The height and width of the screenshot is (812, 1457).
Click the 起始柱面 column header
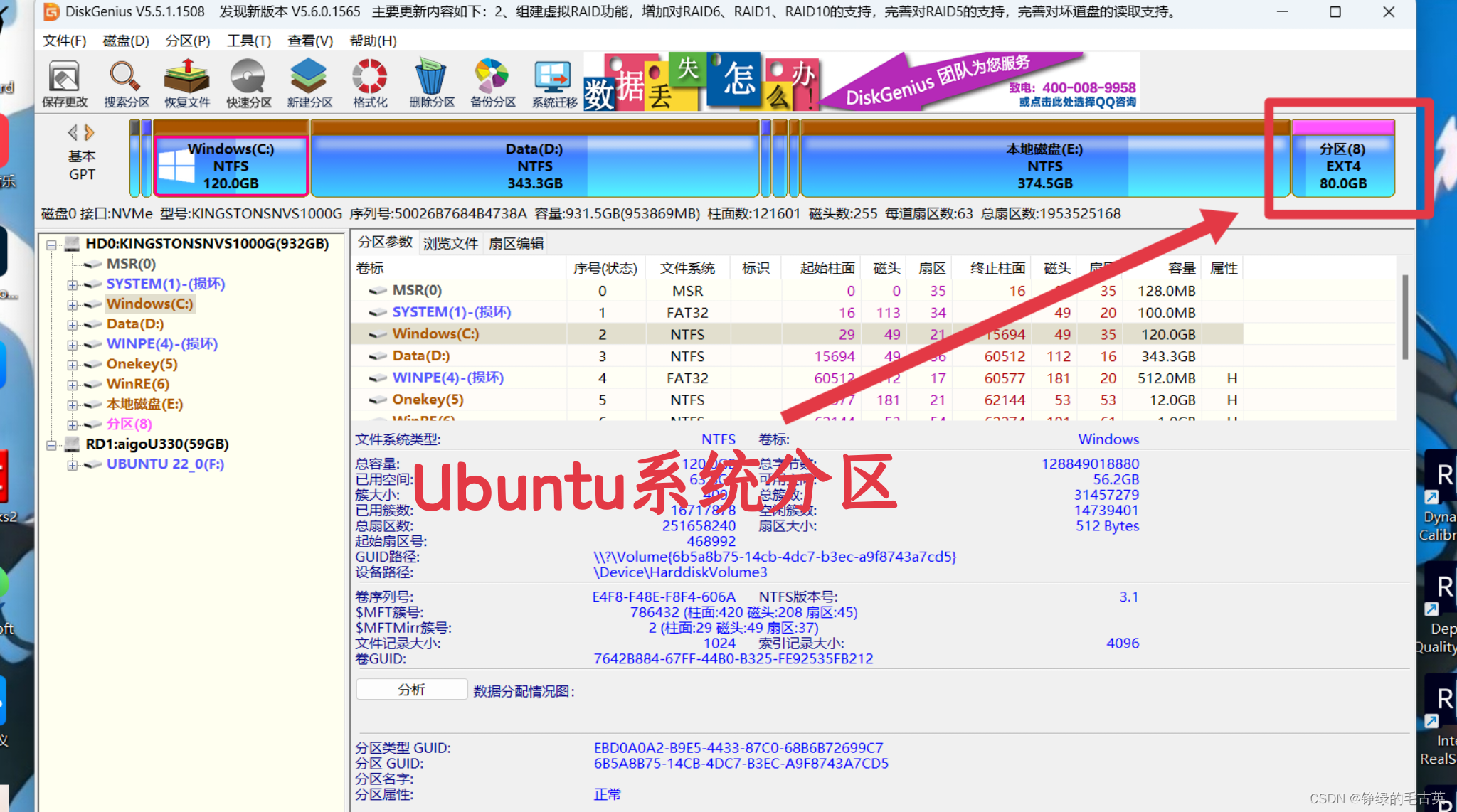click(x=821, y=268)
